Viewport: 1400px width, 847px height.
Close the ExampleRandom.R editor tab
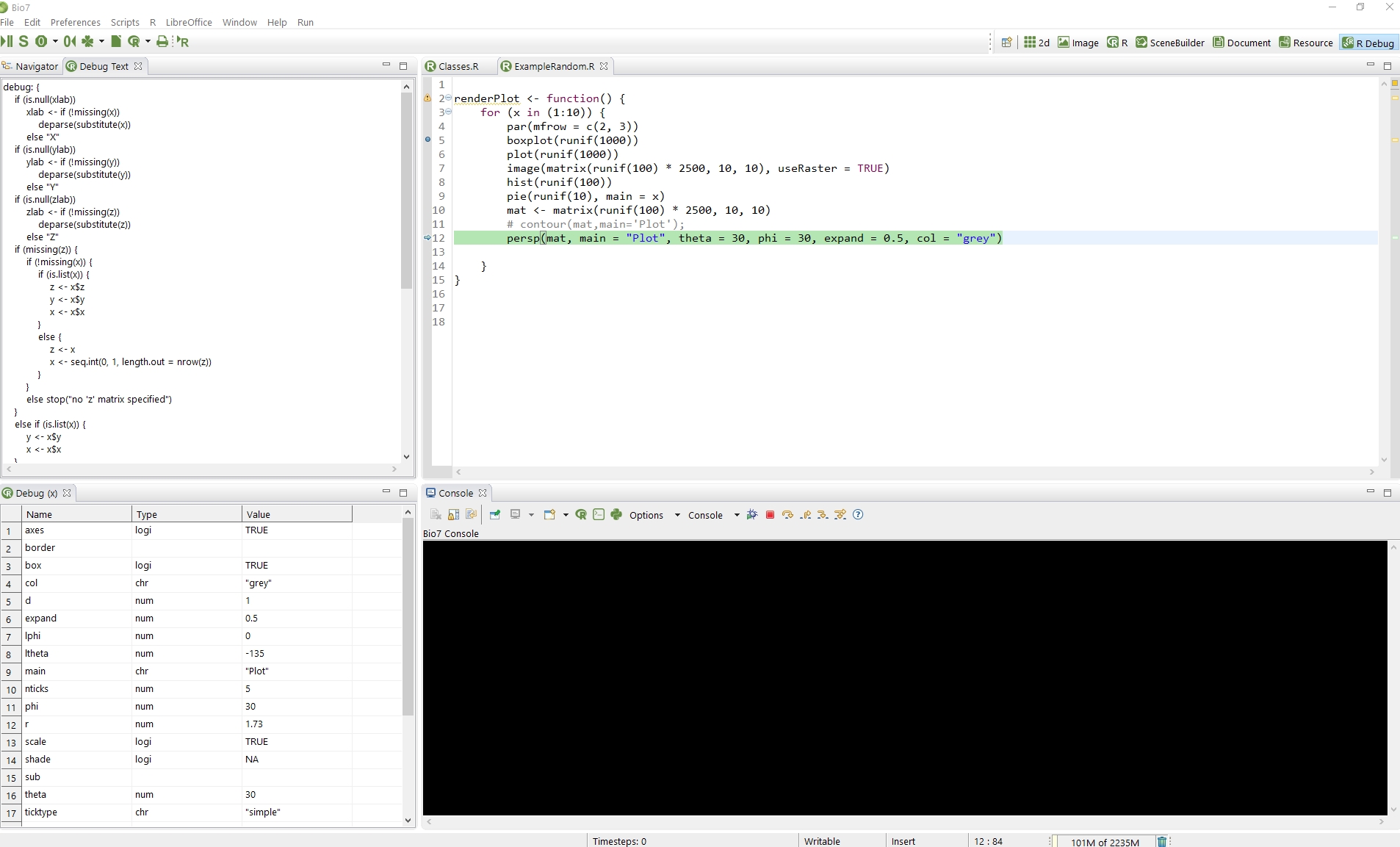[x=604, y=66]
